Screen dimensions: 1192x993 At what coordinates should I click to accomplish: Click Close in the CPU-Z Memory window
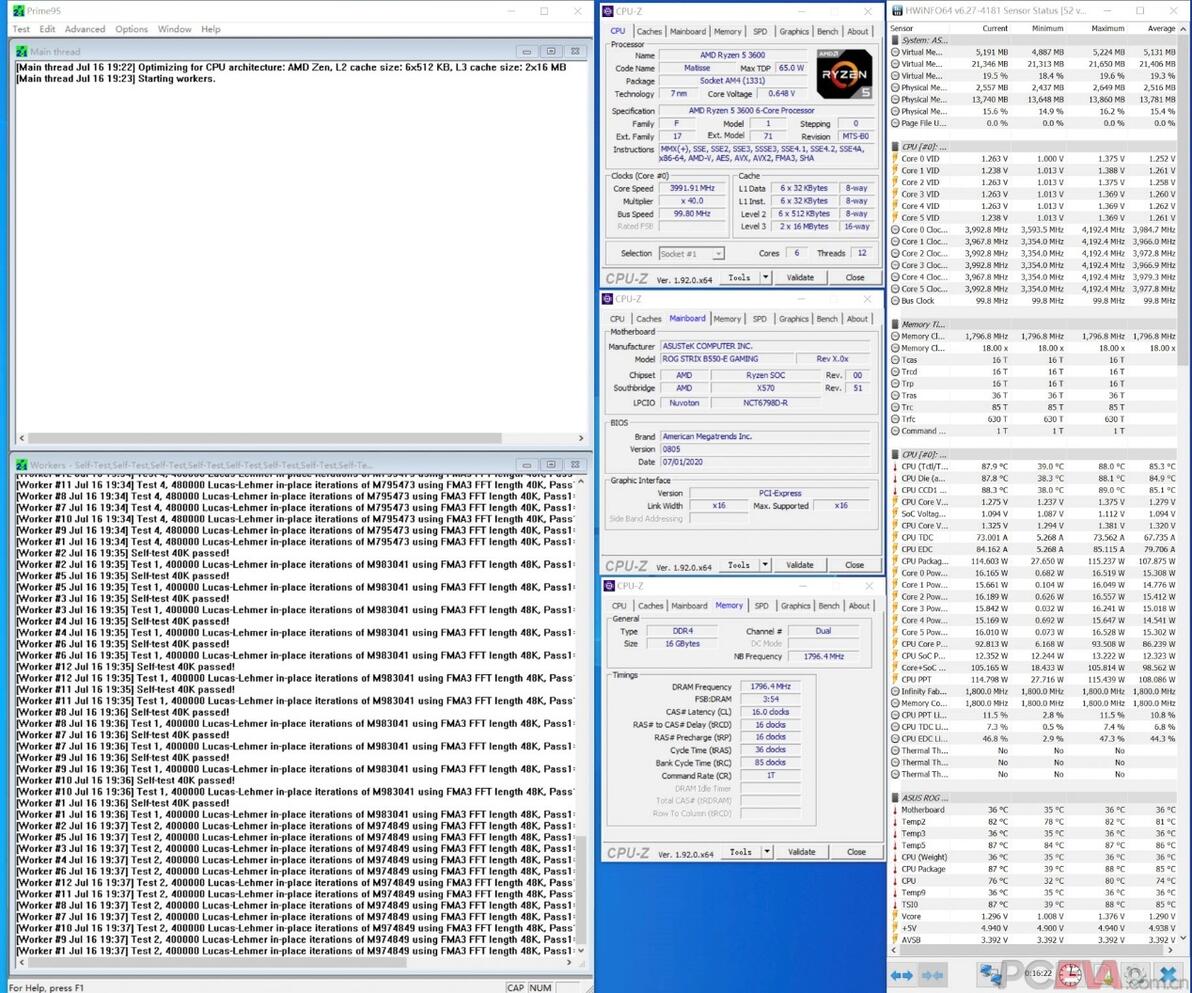pyautogui.click(x=856, y=852)
